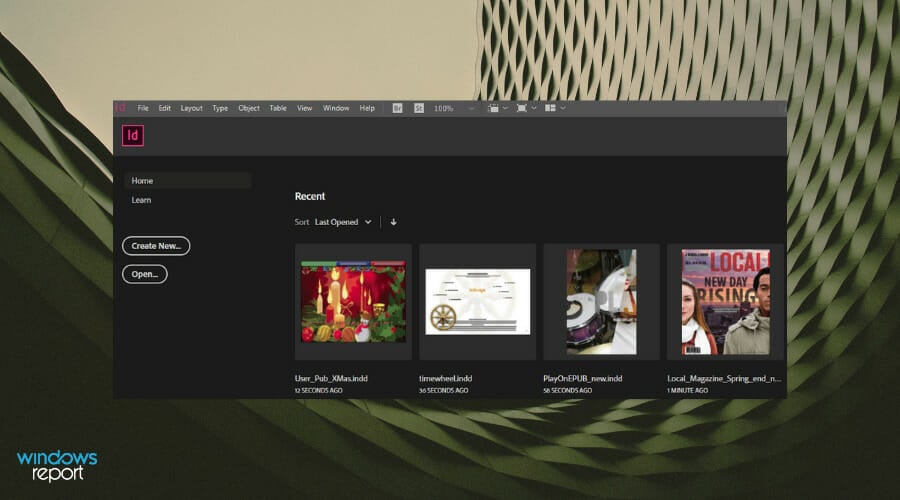This screenshot has width=900, height=500.
Task: Click the View Options icon in toolbar
Action: click(492, 108)
